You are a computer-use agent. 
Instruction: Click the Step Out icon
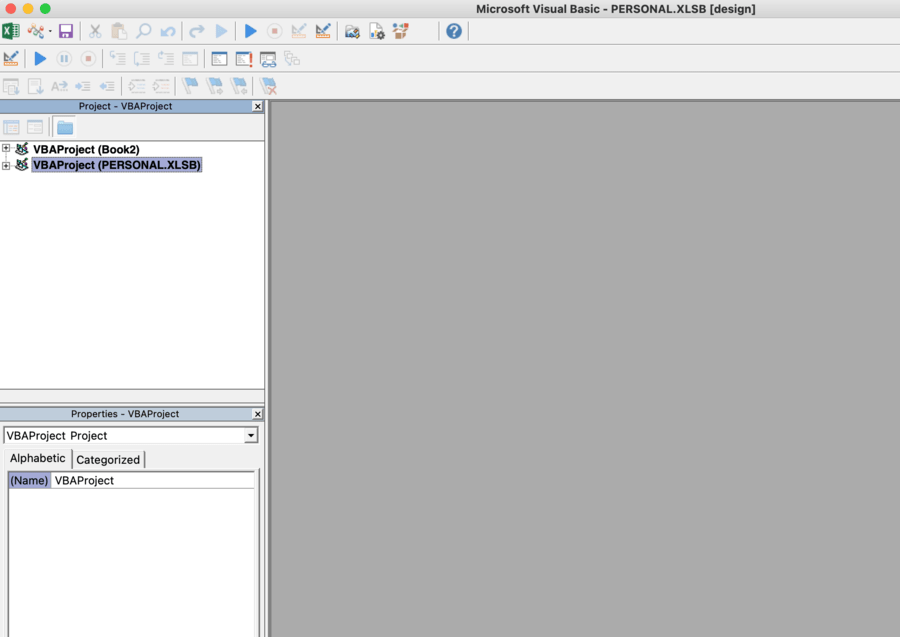click(166, 59)
